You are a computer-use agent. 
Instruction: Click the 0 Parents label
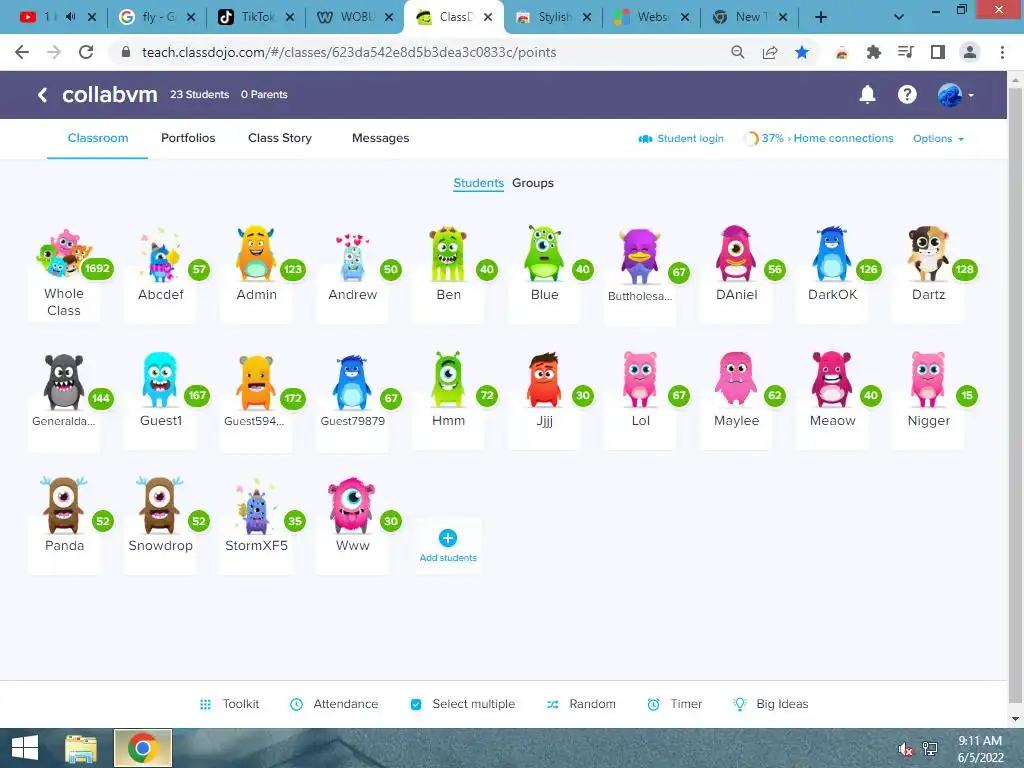tap(264, 94)
